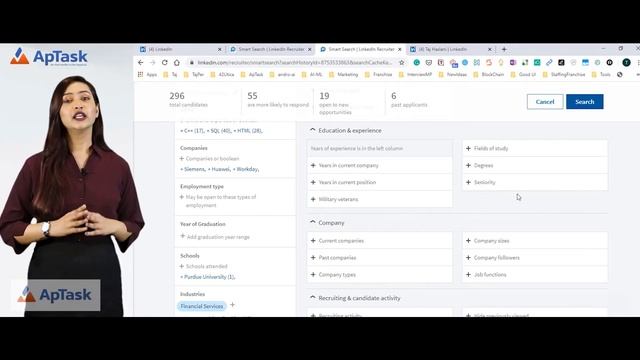Open the Franchise bookmarks folder
Viewport: 640px width, 360px height.
(378, 74)
